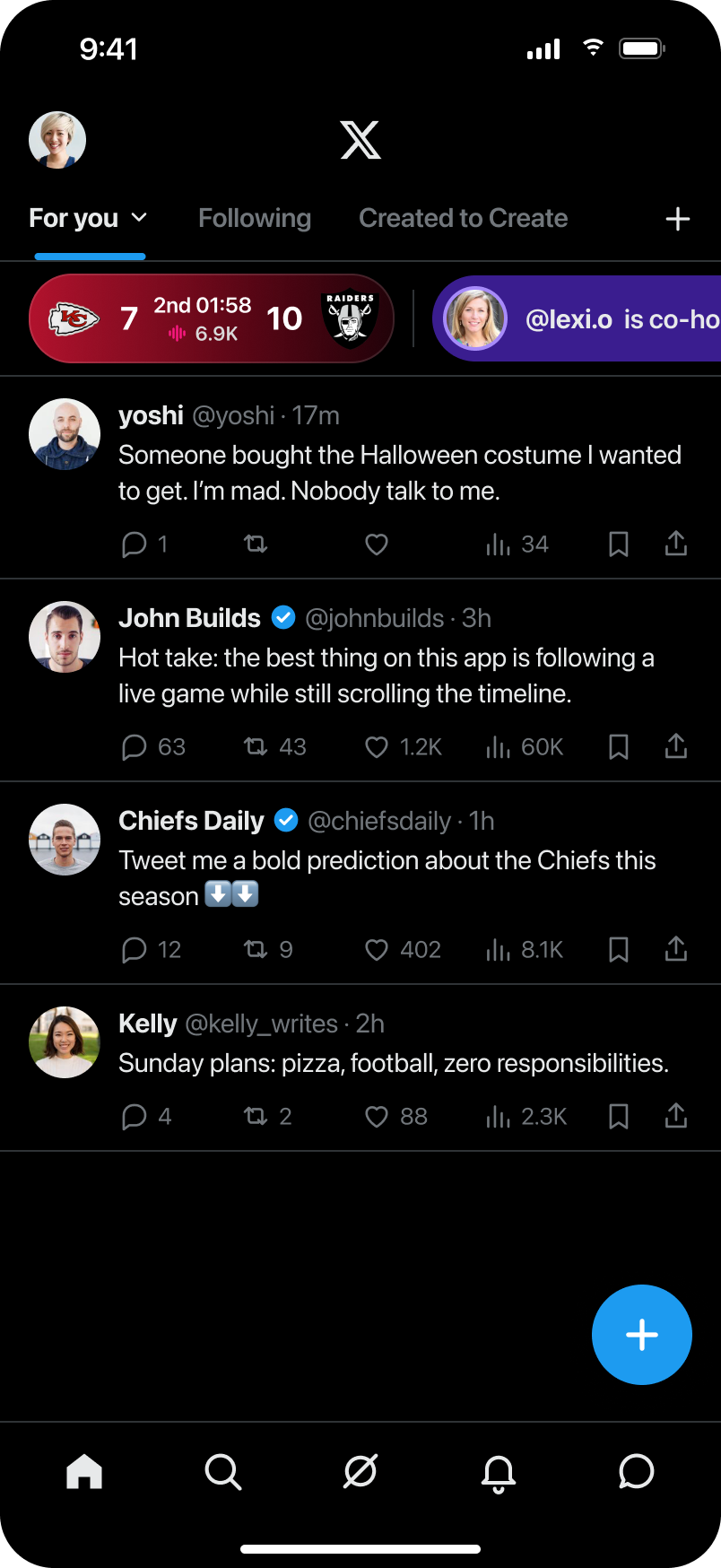The height and width of the screenshot is (1568, 721).
Task: Share Kelly's tweet using share icon
Action: (676, 1115)
